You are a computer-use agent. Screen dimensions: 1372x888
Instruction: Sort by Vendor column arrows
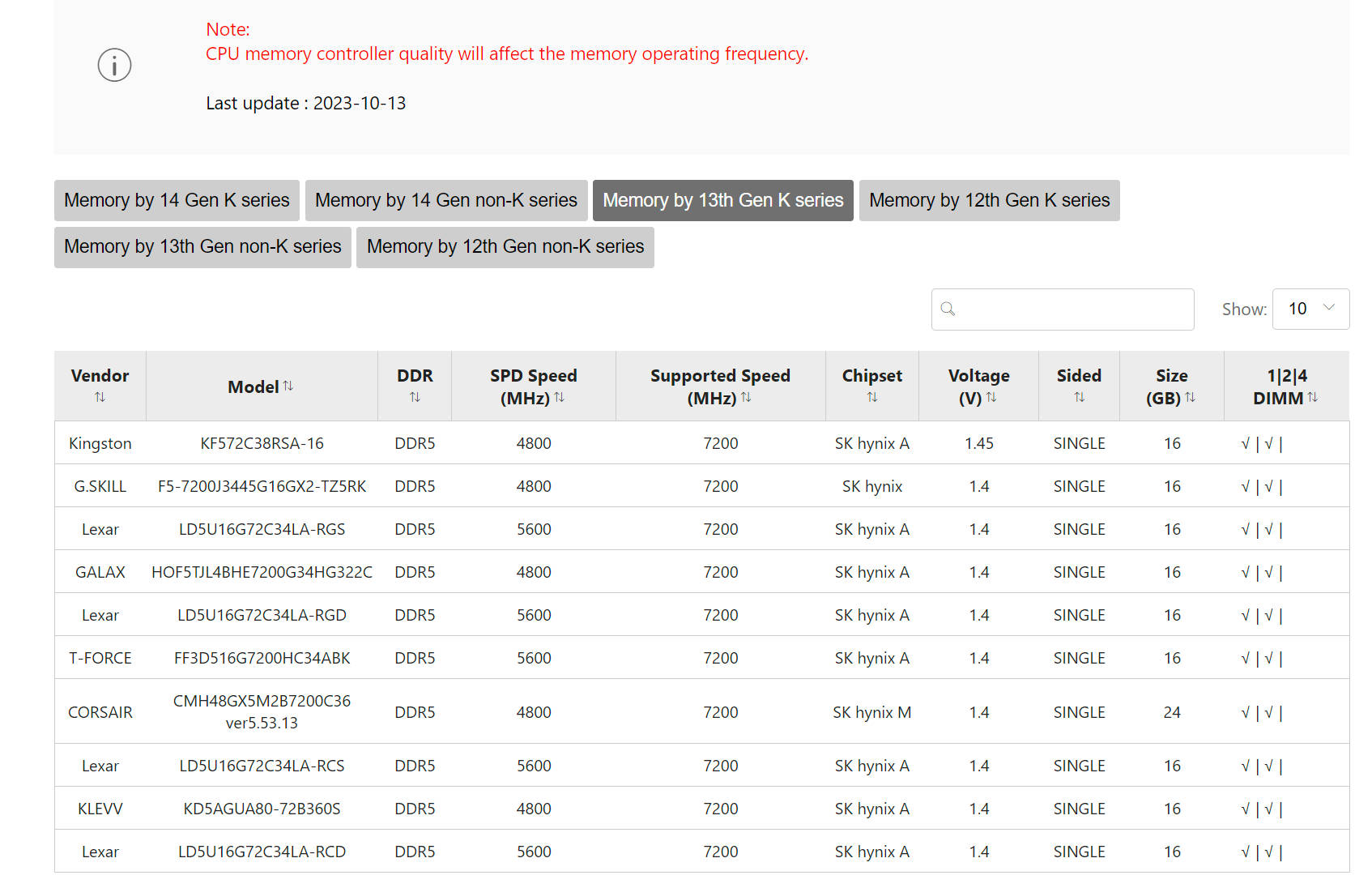tap(100, 397)
